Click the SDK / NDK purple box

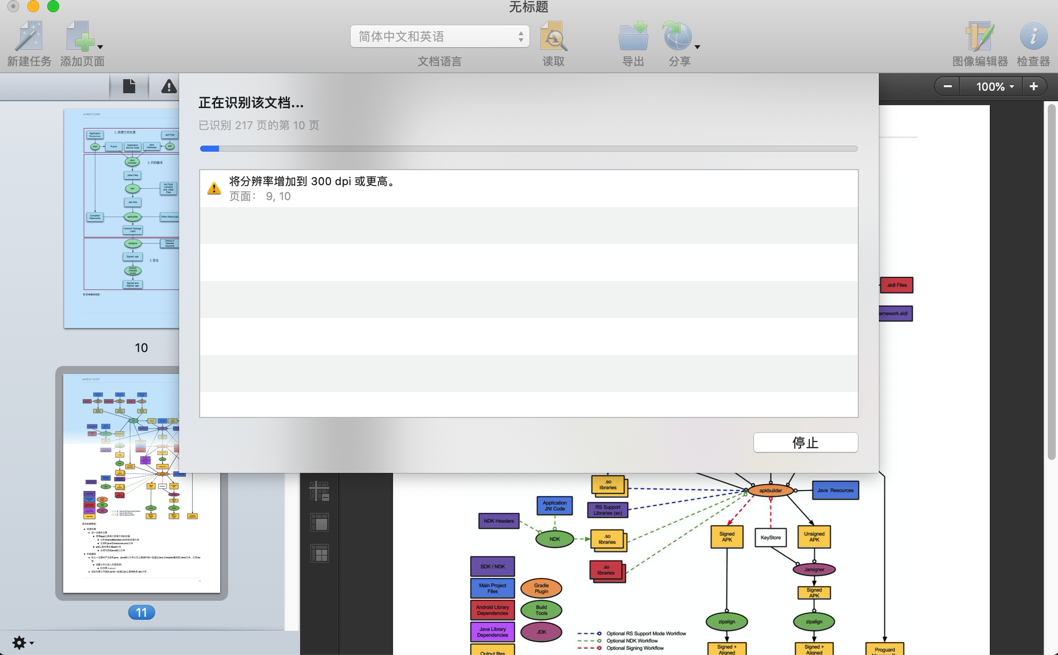[x=493, y=567]
